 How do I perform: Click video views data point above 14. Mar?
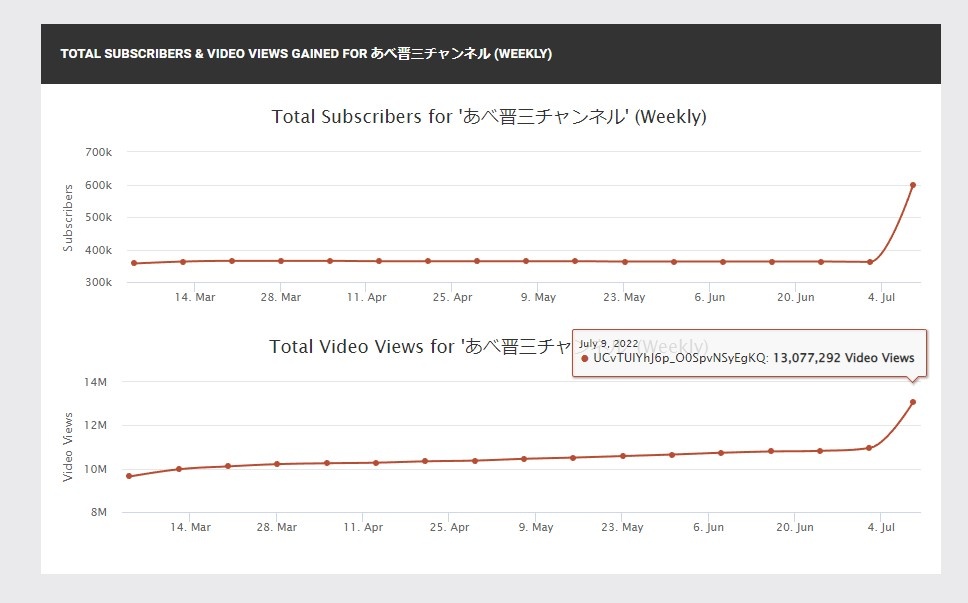pos(179,468)
